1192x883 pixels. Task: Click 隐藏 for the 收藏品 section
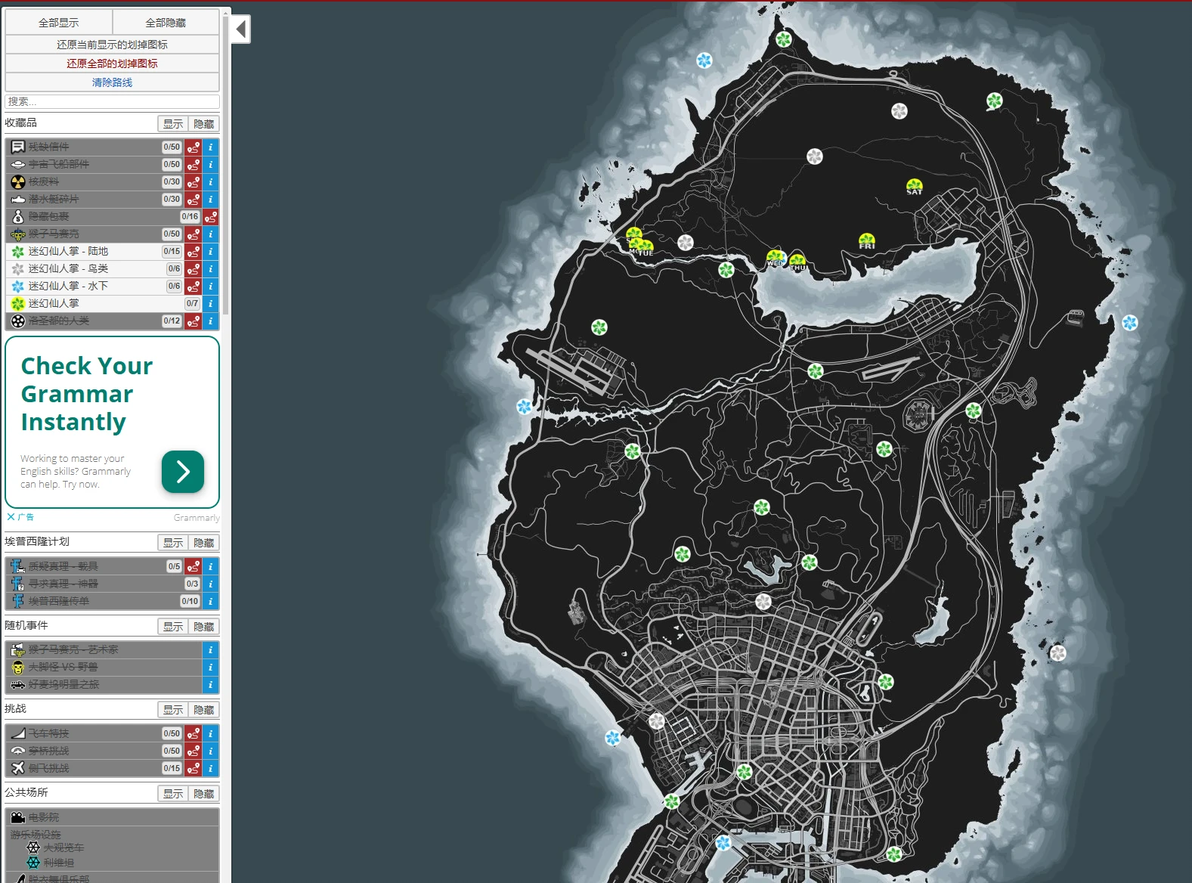point(204,124)
